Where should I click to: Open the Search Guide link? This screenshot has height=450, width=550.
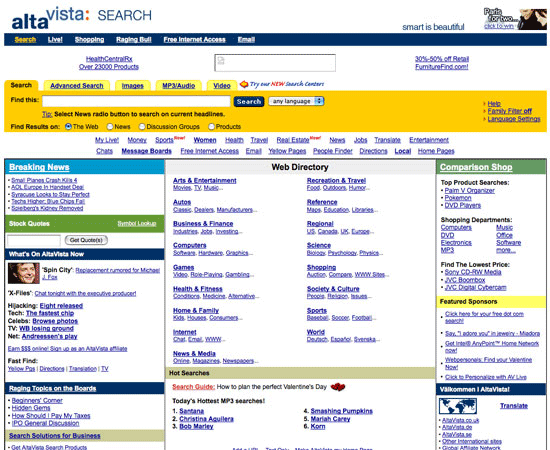[193, 387]
